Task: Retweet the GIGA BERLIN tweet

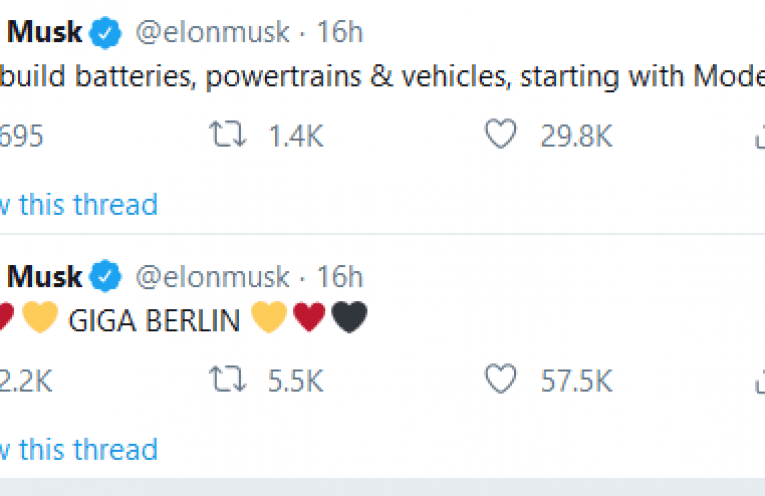Action: tap(228, 379)
